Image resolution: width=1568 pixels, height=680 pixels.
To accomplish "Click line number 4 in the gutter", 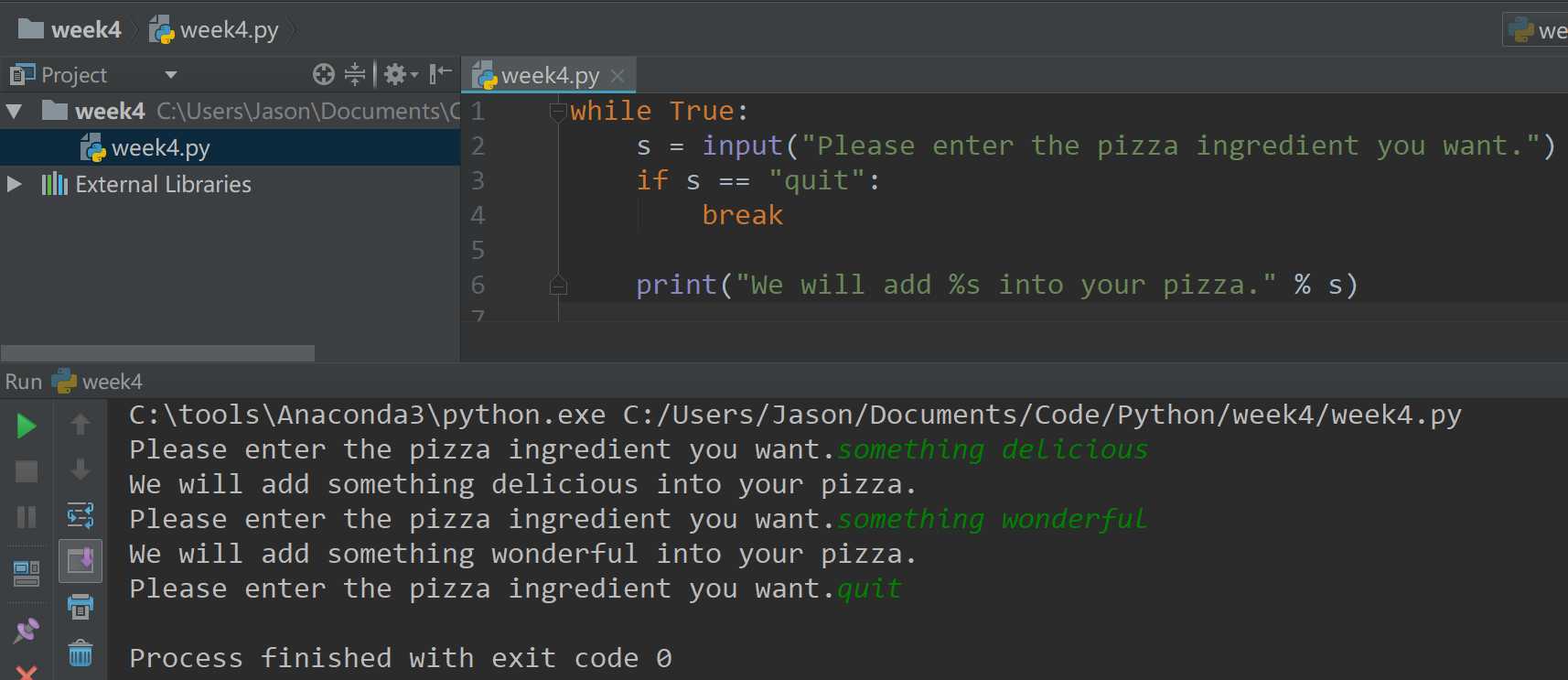I will pos(478,216).
